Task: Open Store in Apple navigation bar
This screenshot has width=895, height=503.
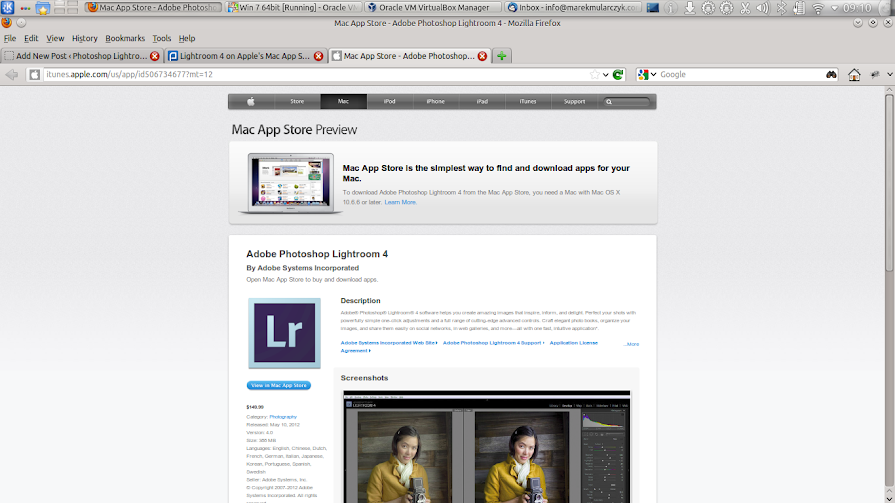Action: point(297,102)
